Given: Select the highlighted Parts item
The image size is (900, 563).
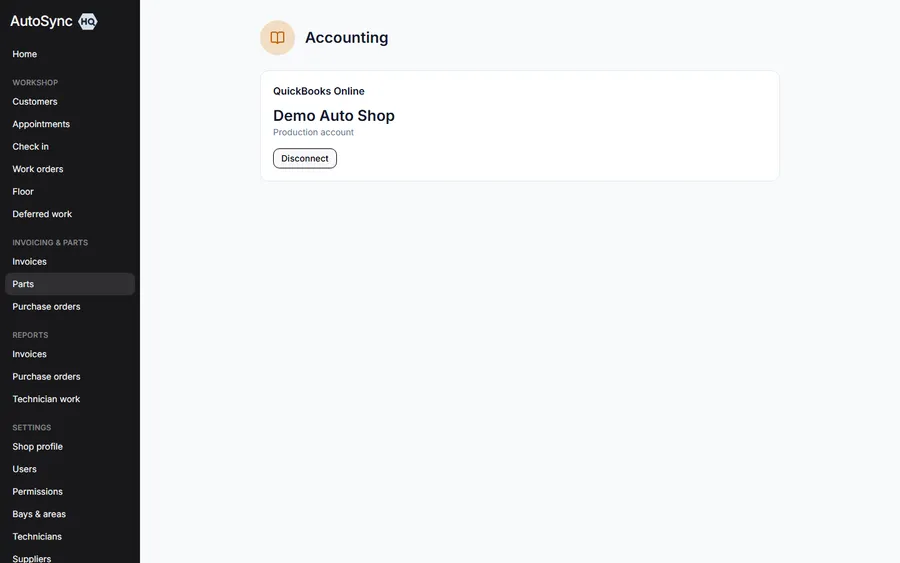Looking at the screenshot, I should coord(70,284).
